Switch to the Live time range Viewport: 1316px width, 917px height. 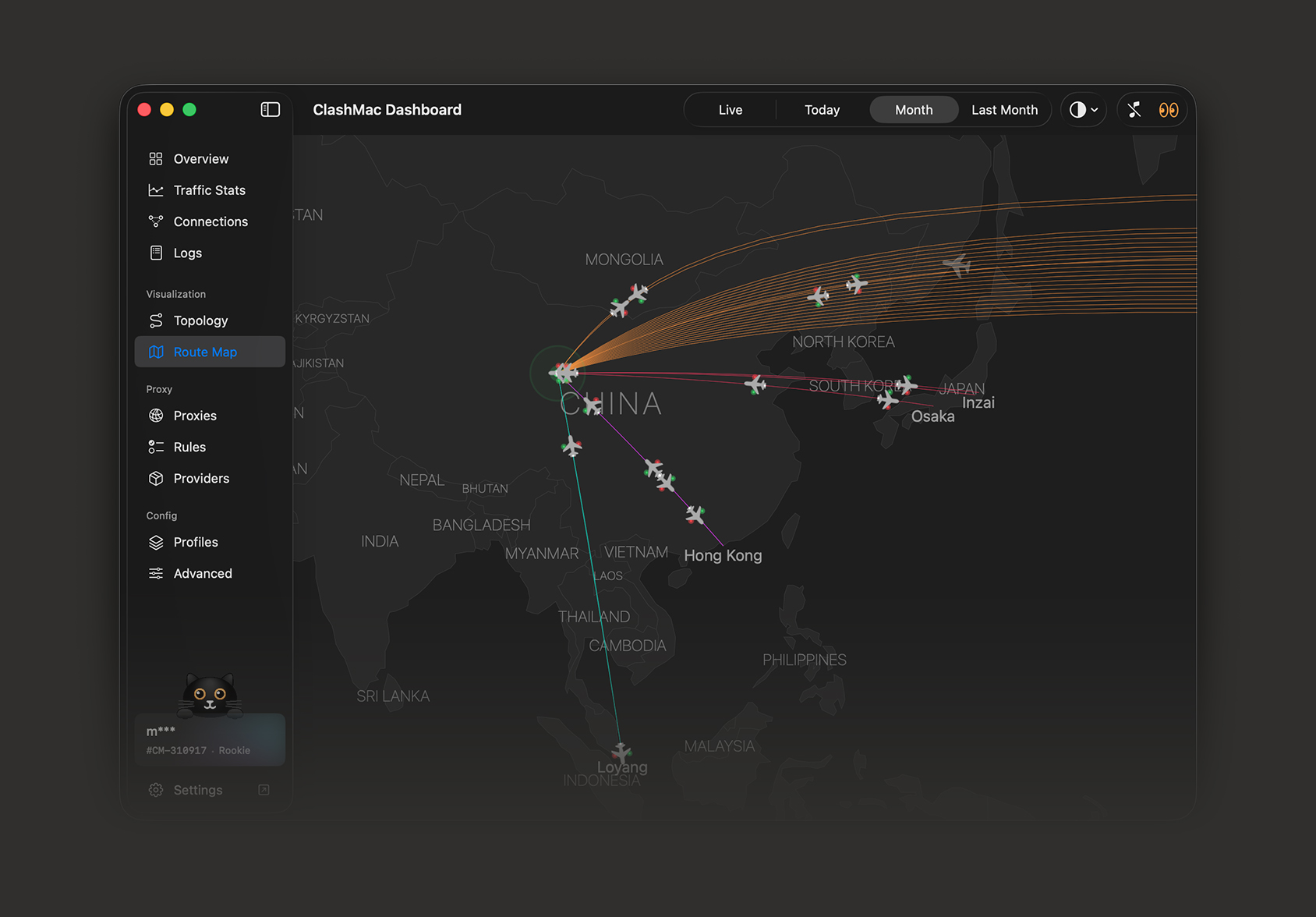(731, 110)
